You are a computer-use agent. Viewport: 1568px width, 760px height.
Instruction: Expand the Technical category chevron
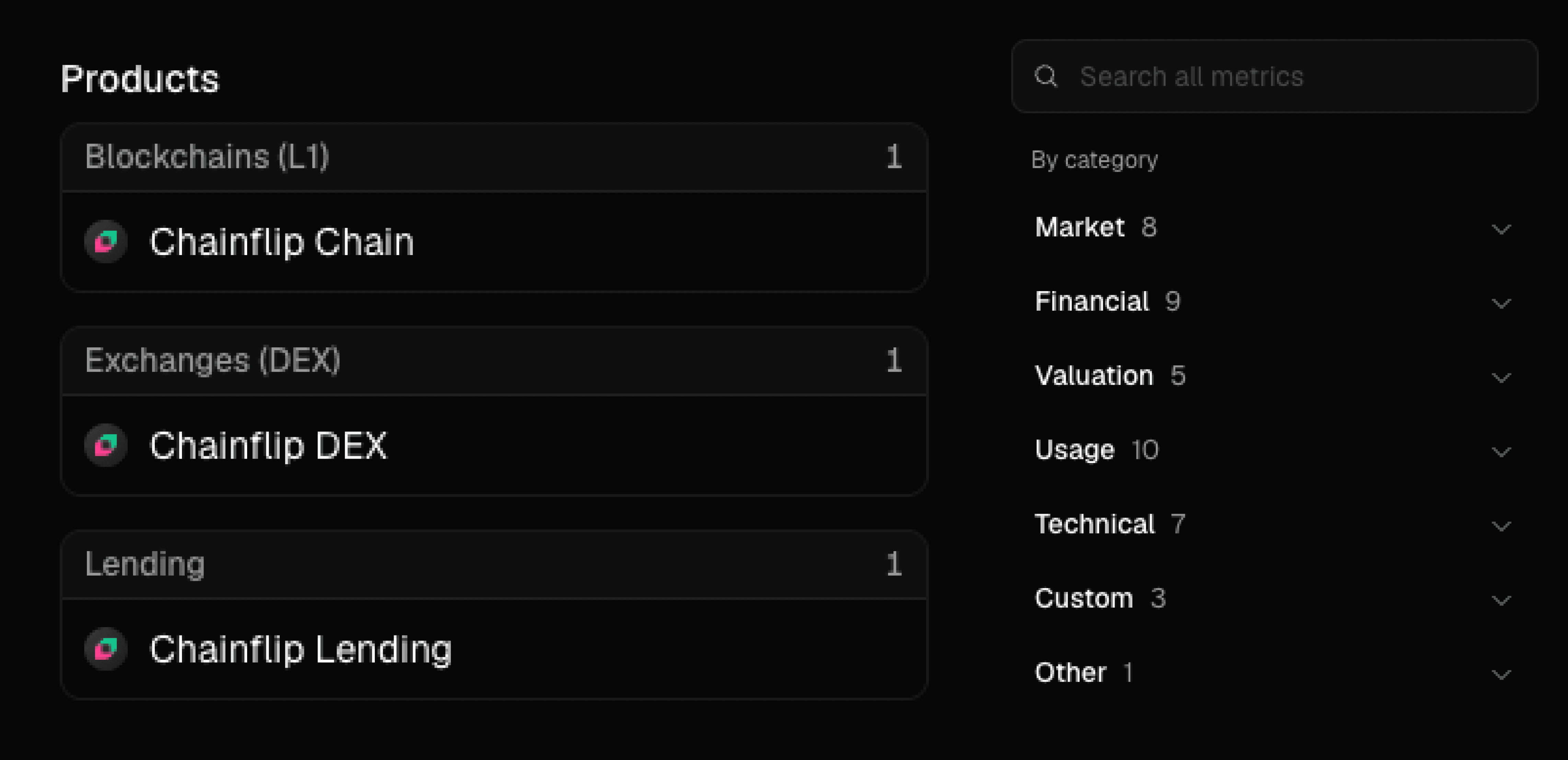point(1502,526)
